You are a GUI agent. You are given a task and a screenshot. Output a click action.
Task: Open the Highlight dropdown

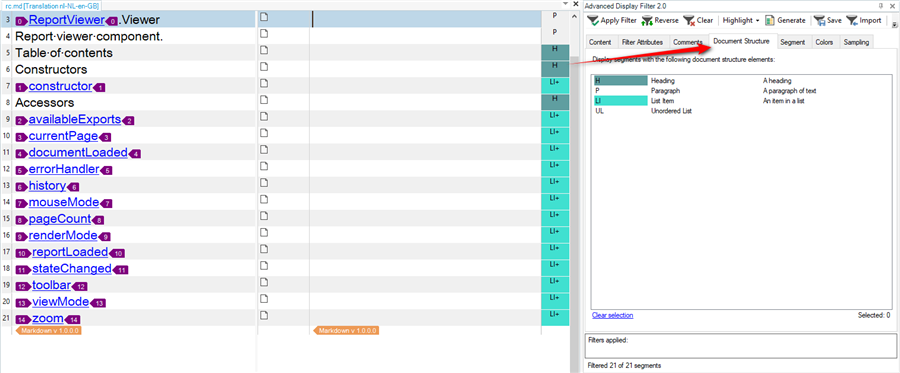(741, 20)
